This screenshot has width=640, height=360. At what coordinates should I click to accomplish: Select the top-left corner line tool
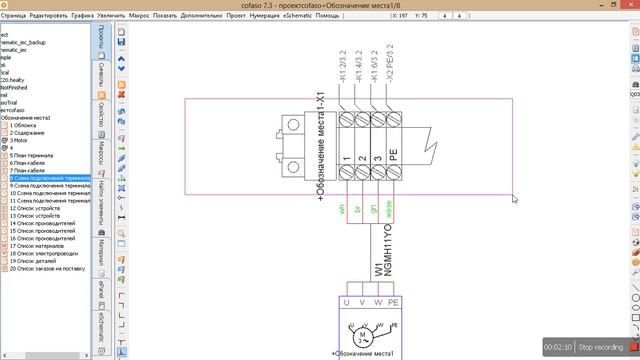coord(121,295)
